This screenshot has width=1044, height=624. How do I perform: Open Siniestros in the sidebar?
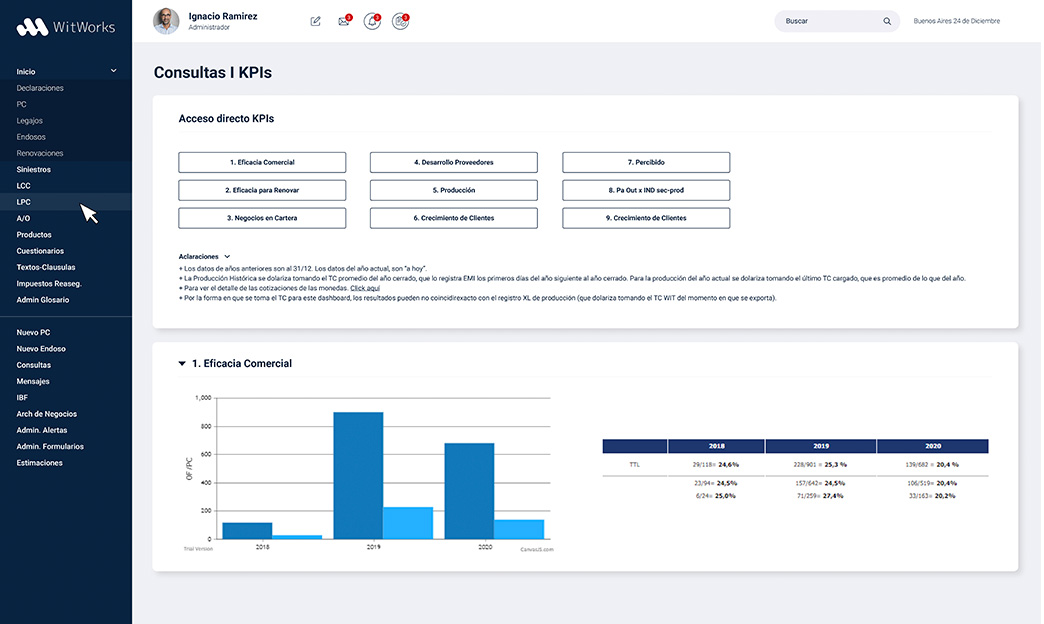click(x=34, y=169)
